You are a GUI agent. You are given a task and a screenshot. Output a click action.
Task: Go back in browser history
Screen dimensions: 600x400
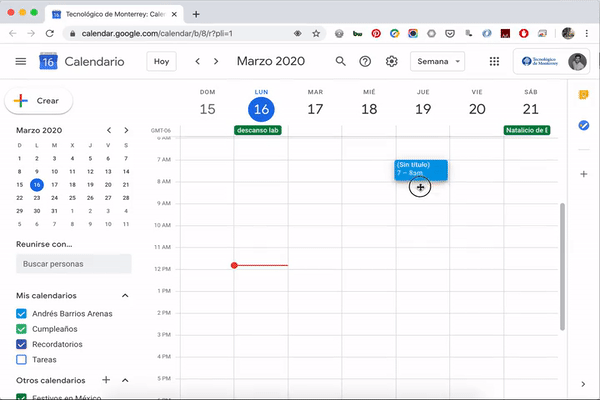pos(13,34)
